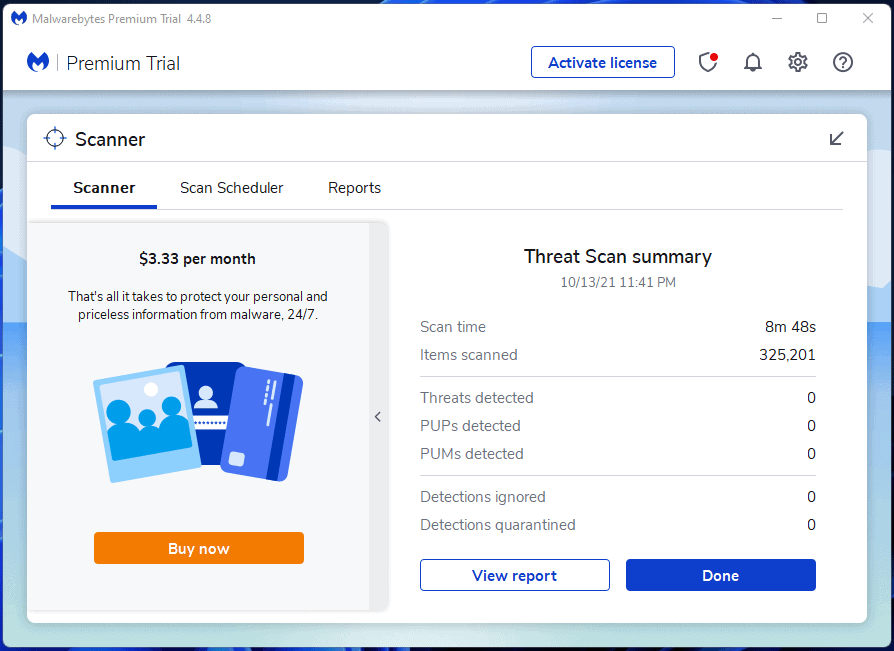Minimize the Malwarebytes window
The image size is (894, 651).
(776, 18)
